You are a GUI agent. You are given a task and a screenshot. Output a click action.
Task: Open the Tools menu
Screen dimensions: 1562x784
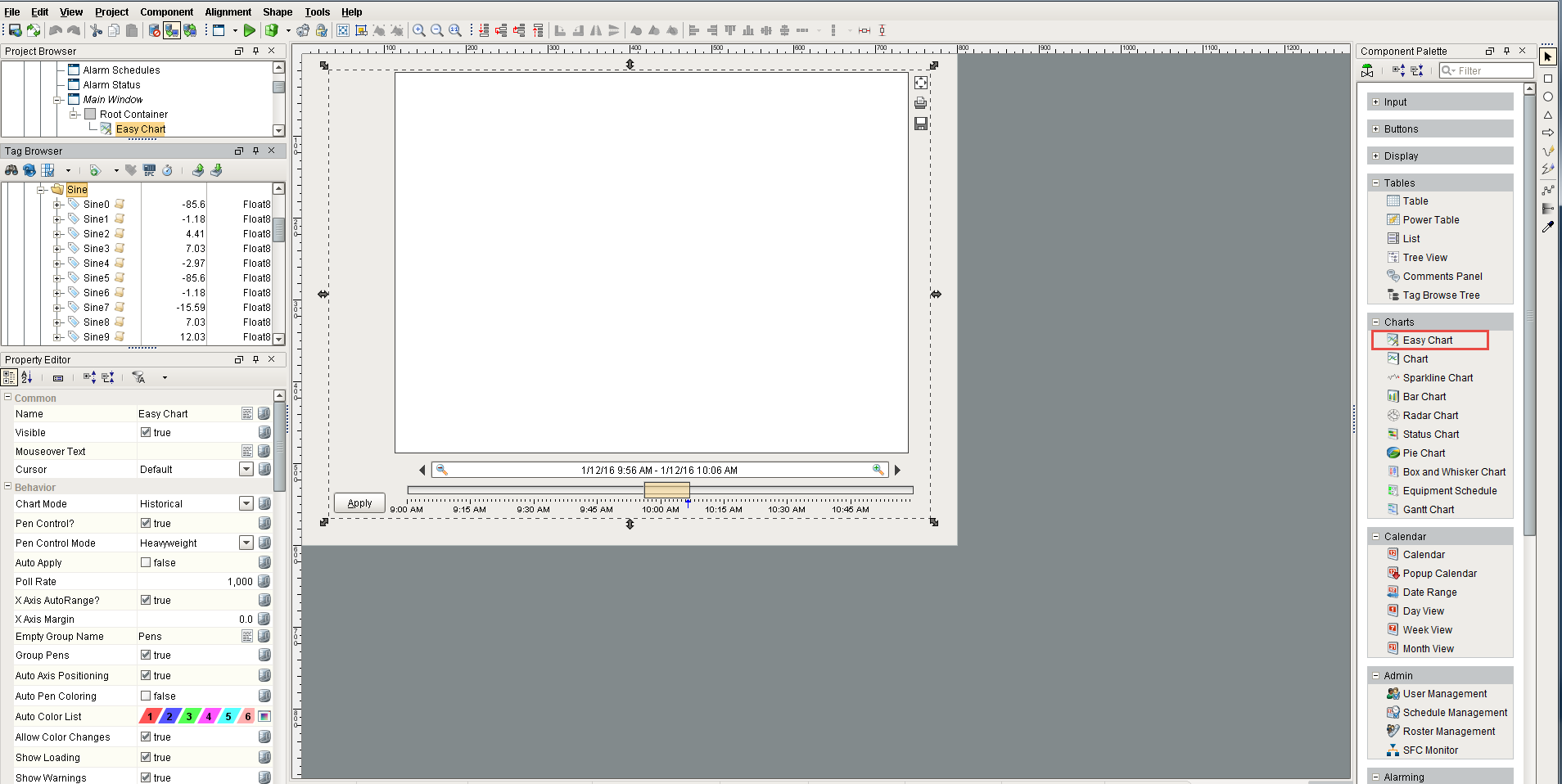(x=317, y=12)
